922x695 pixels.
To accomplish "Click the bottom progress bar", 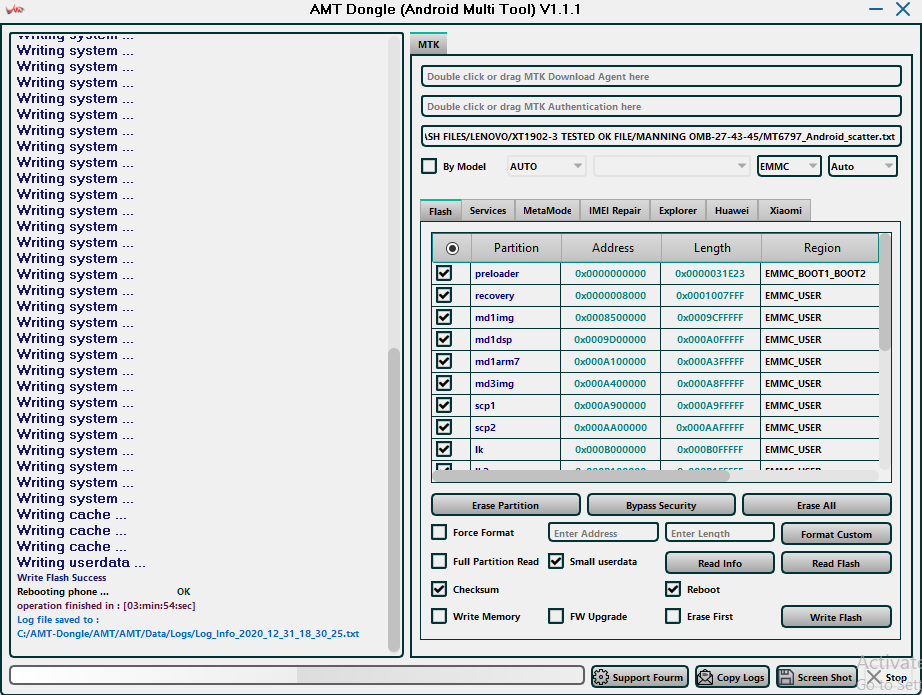I will 297,675.
